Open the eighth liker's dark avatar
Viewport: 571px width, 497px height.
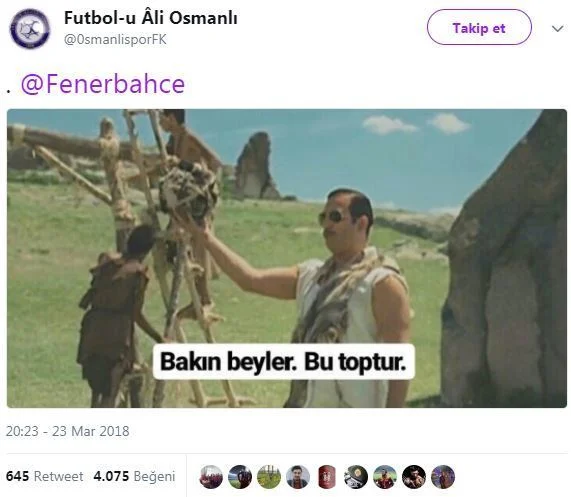click(x=414, y=477)
